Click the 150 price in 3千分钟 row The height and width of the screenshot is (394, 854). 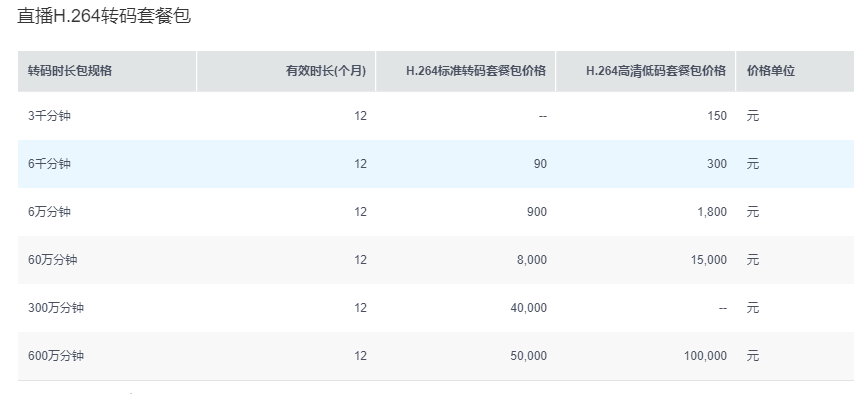tap(717, 116)
